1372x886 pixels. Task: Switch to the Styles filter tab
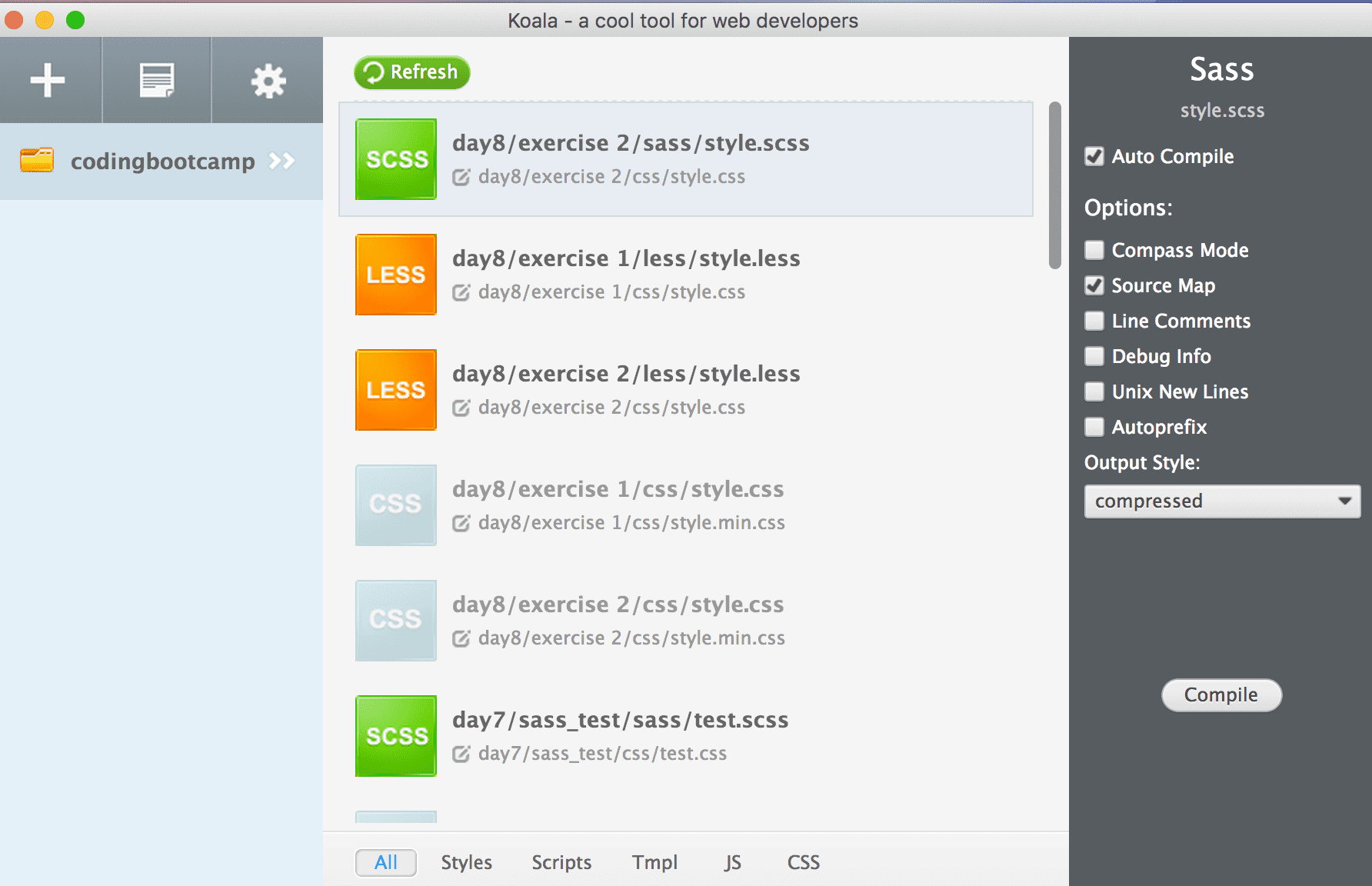click(467, 863)
